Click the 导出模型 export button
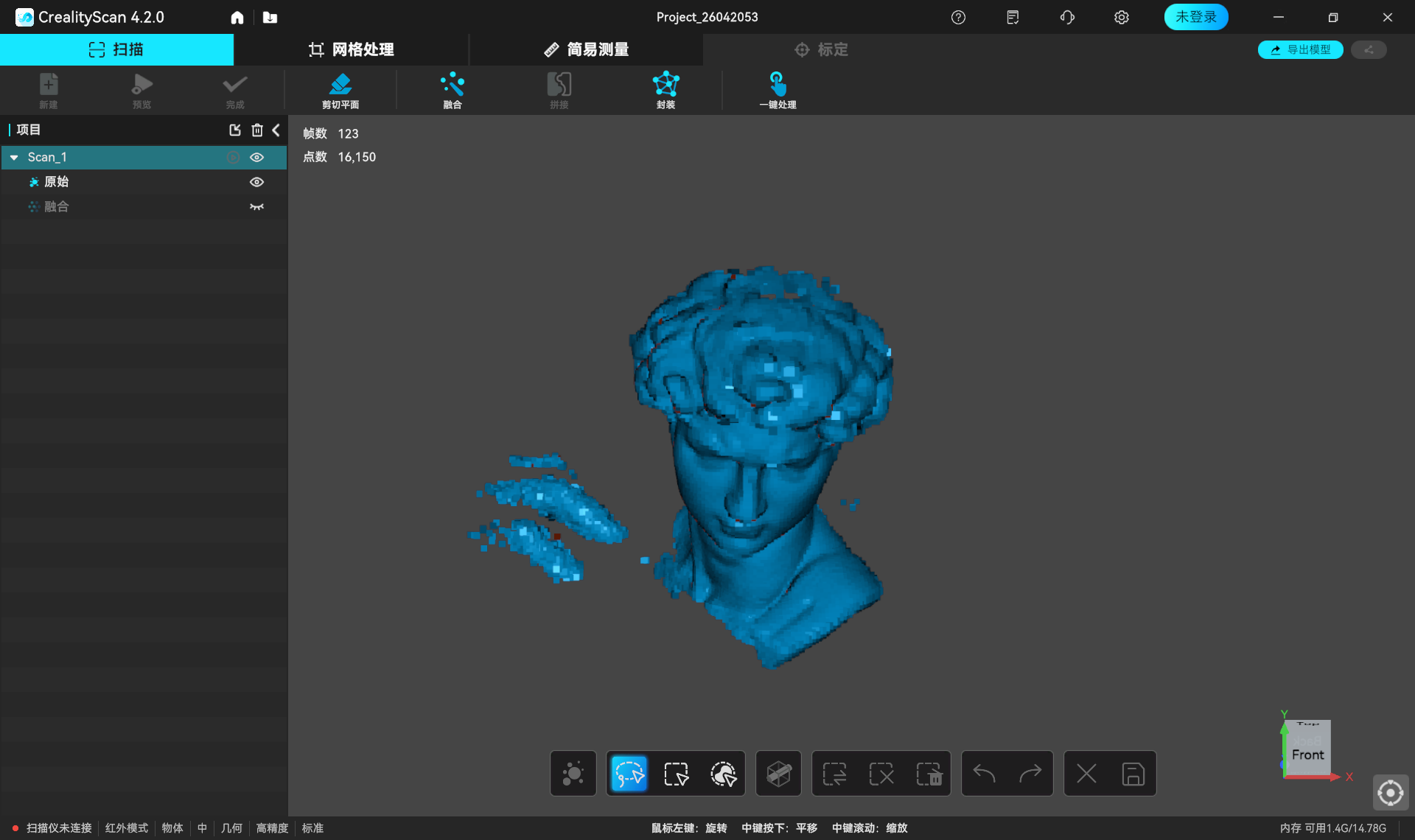1415x840 pixels. point(1300,49)
